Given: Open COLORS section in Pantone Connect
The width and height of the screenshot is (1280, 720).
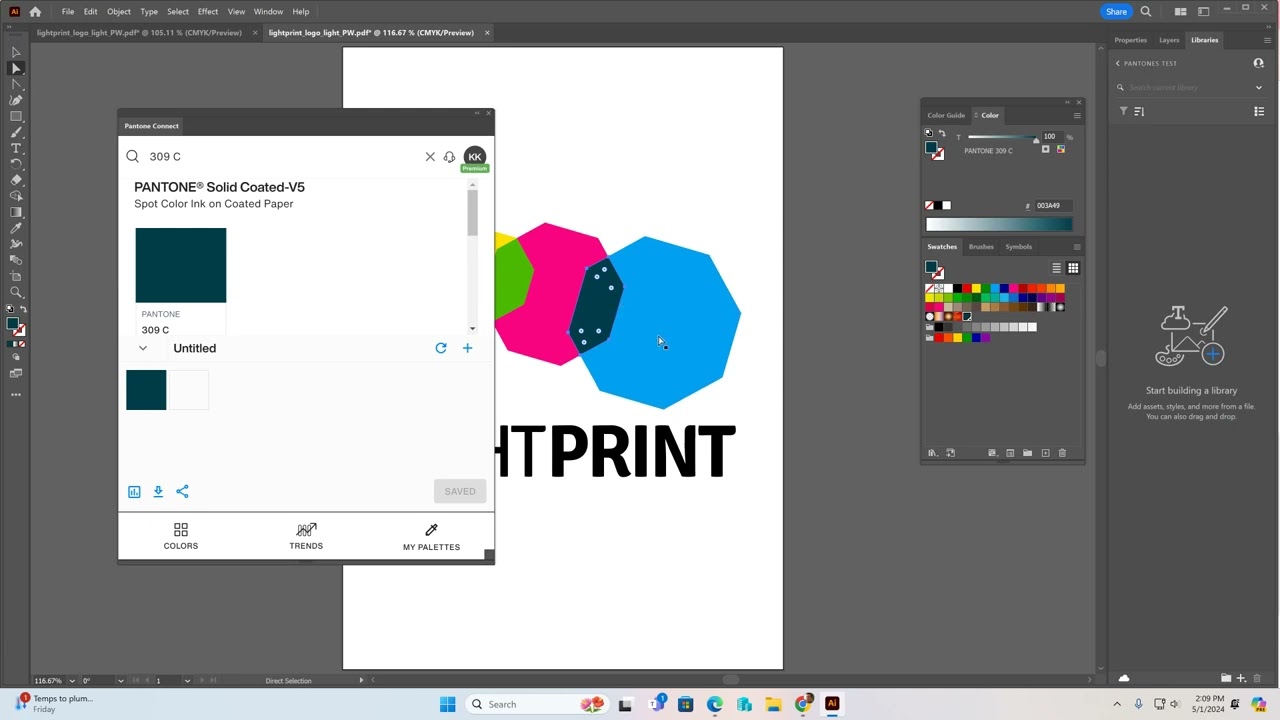Looking at the screenshot, I should 181,536.
